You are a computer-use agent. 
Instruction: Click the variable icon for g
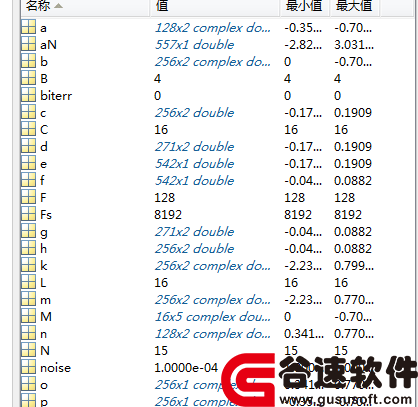coord(28,231)
